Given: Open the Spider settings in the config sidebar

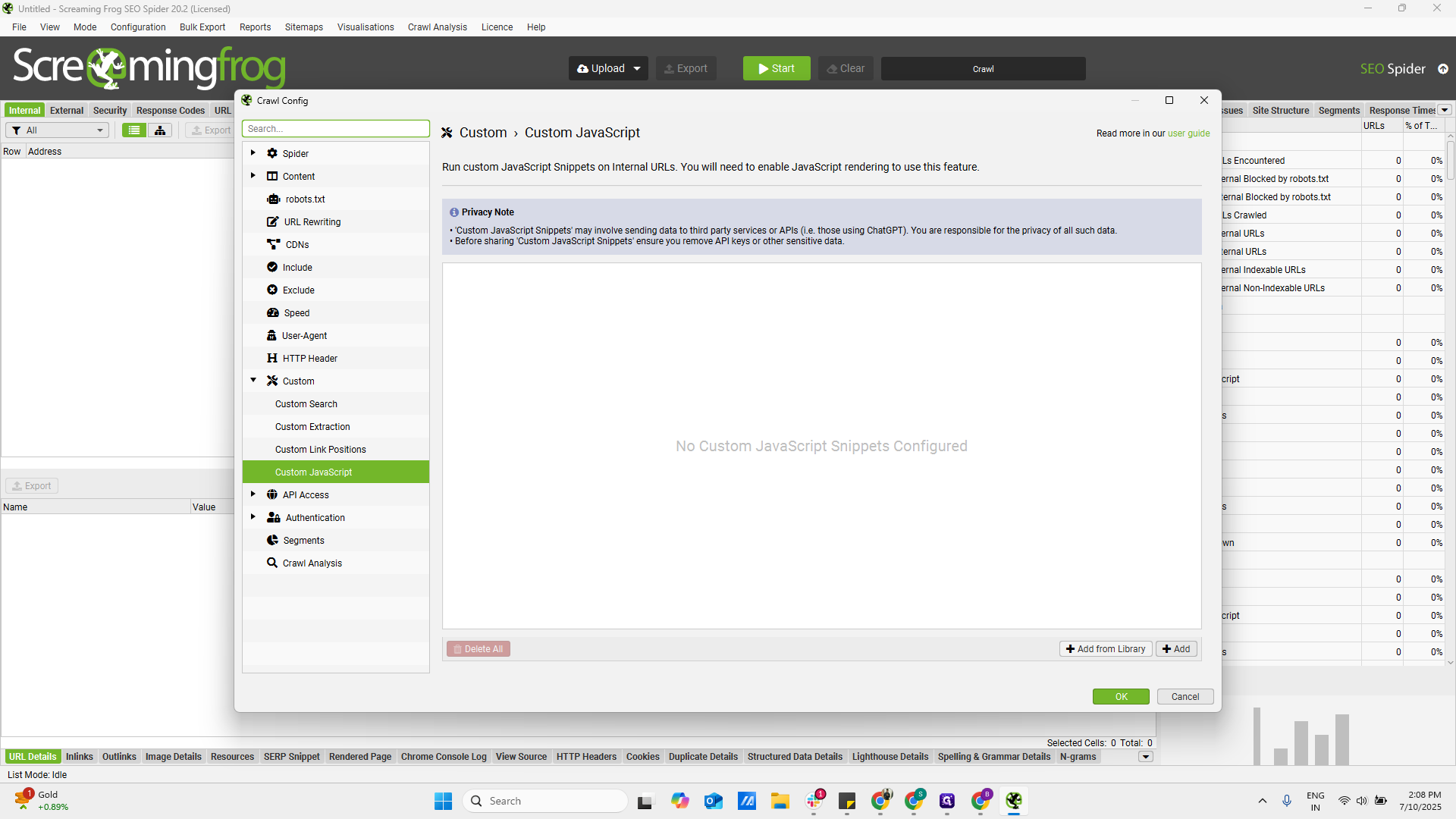Looking at the screenshot, I should tap(297, 153).
